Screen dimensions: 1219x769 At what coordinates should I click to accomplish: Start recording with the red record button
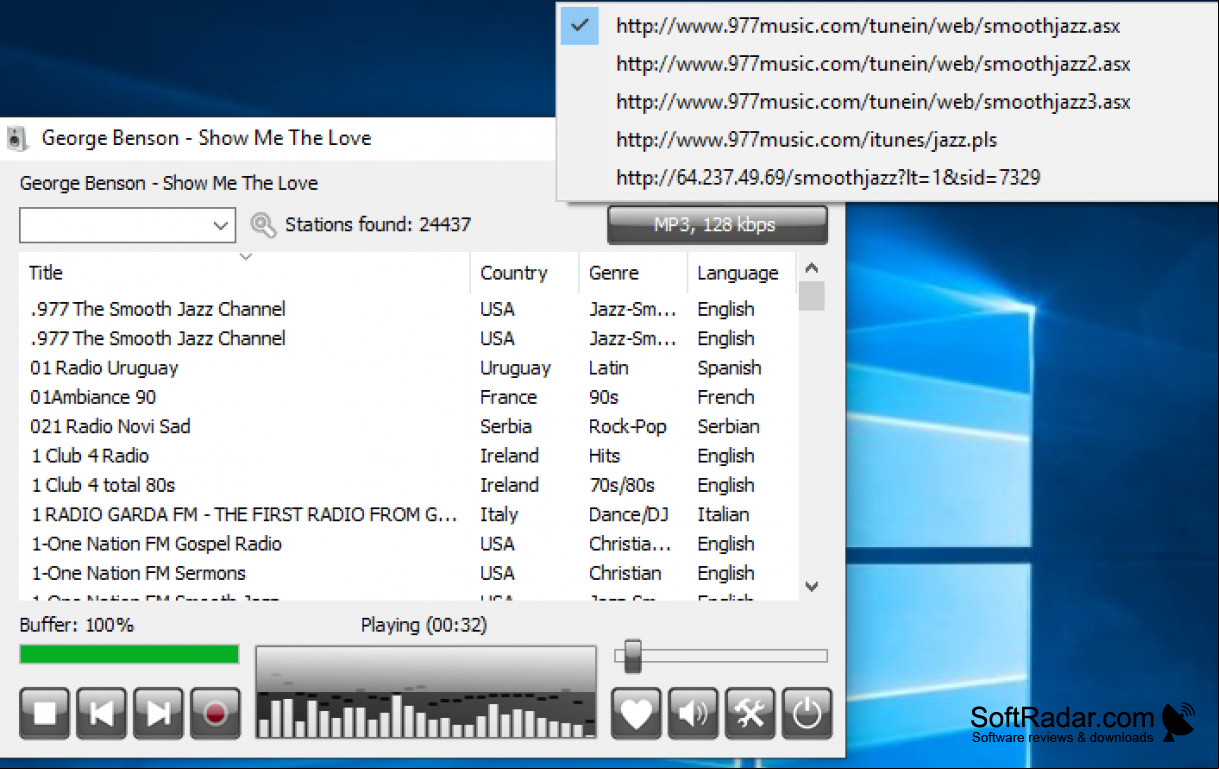pos(216,713)
